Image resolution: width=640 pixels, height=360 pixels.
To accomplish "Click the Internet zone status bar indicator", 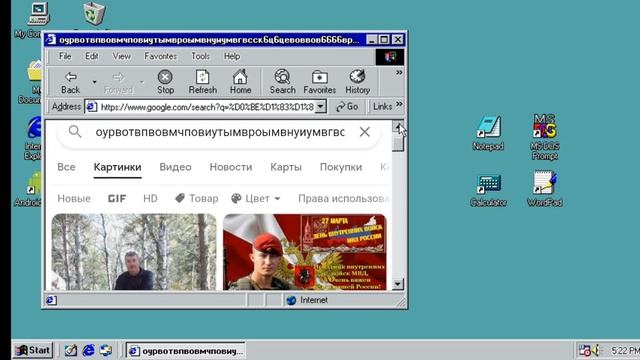I will 307,300.
